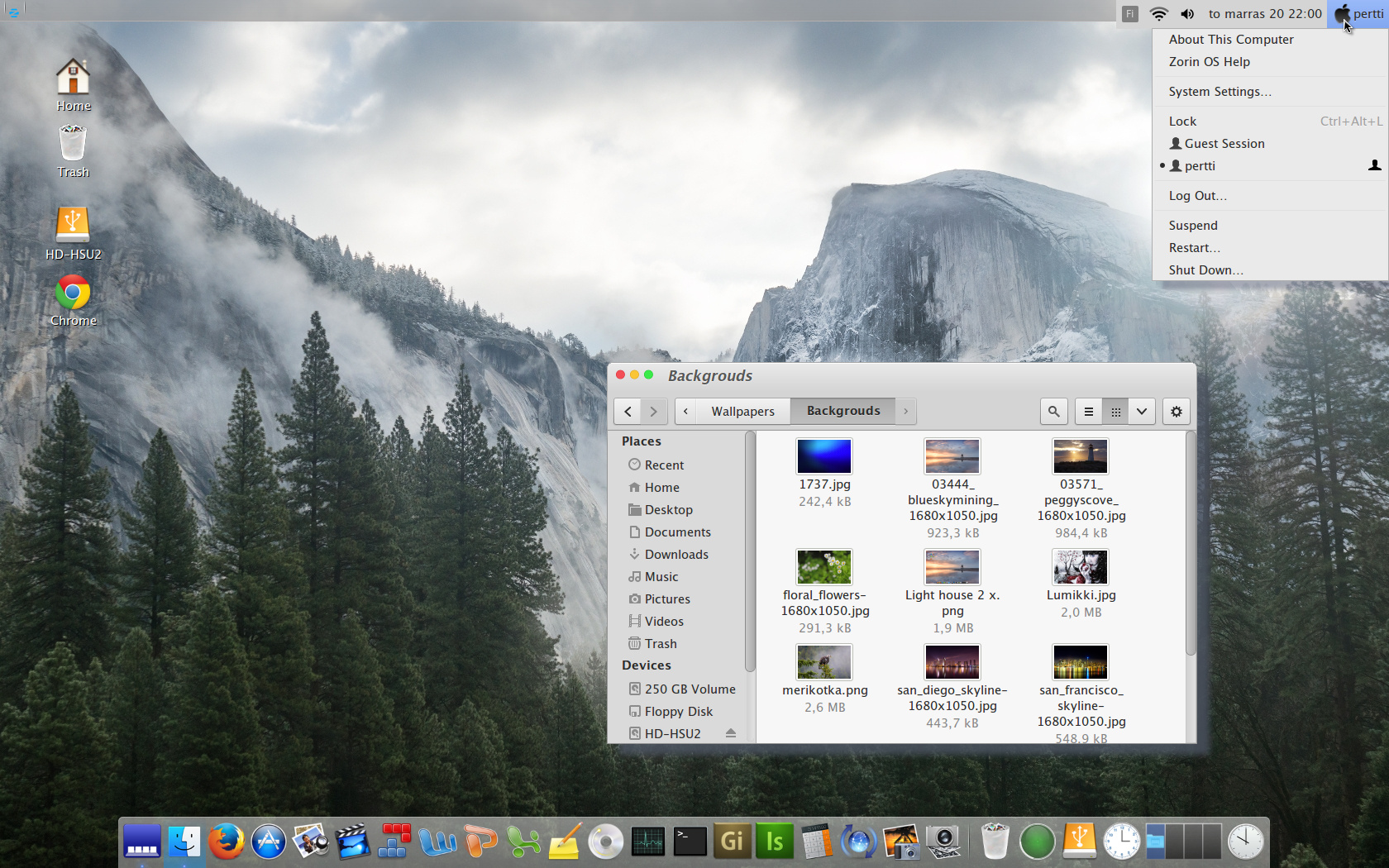The image size is (1389, 868).
Task: Choose System Settings from the menu
Action: point(1220,92)
